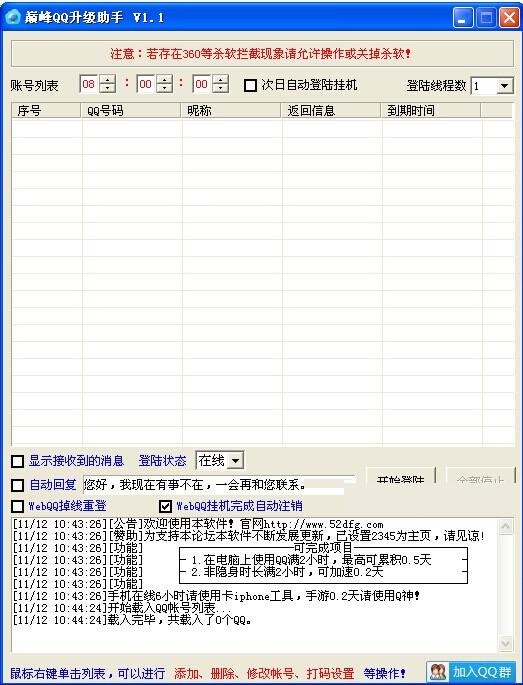The width and height of the screenshot is (523, 685).
Task: Click the auto-reply message text field
Action: (218, 485)
